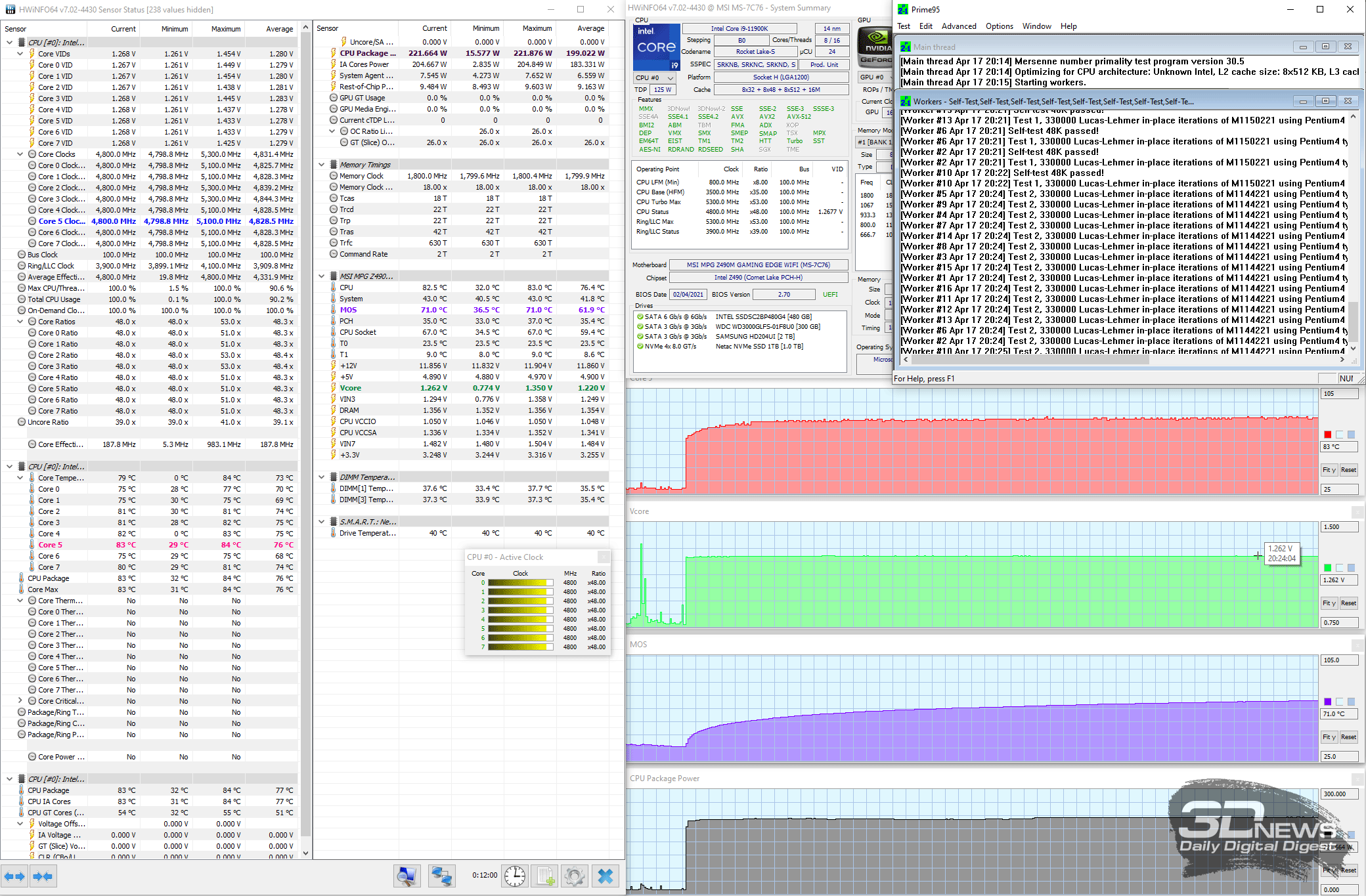Click the log file plus icon
Image resolution: width=1366 pixels, height=896 pixels.
[x=546, y=876]
